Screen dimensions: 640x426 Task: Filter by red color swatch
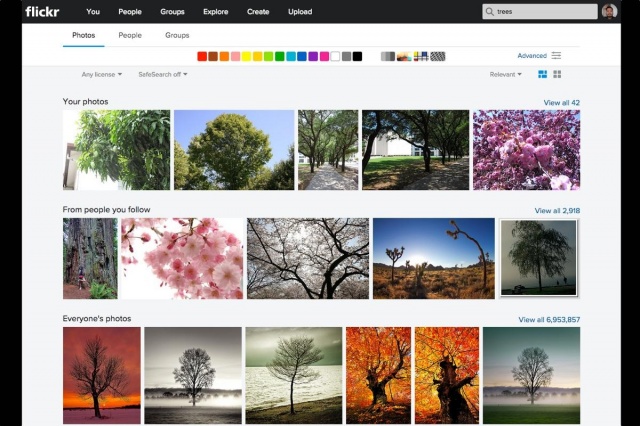[202, 56]
